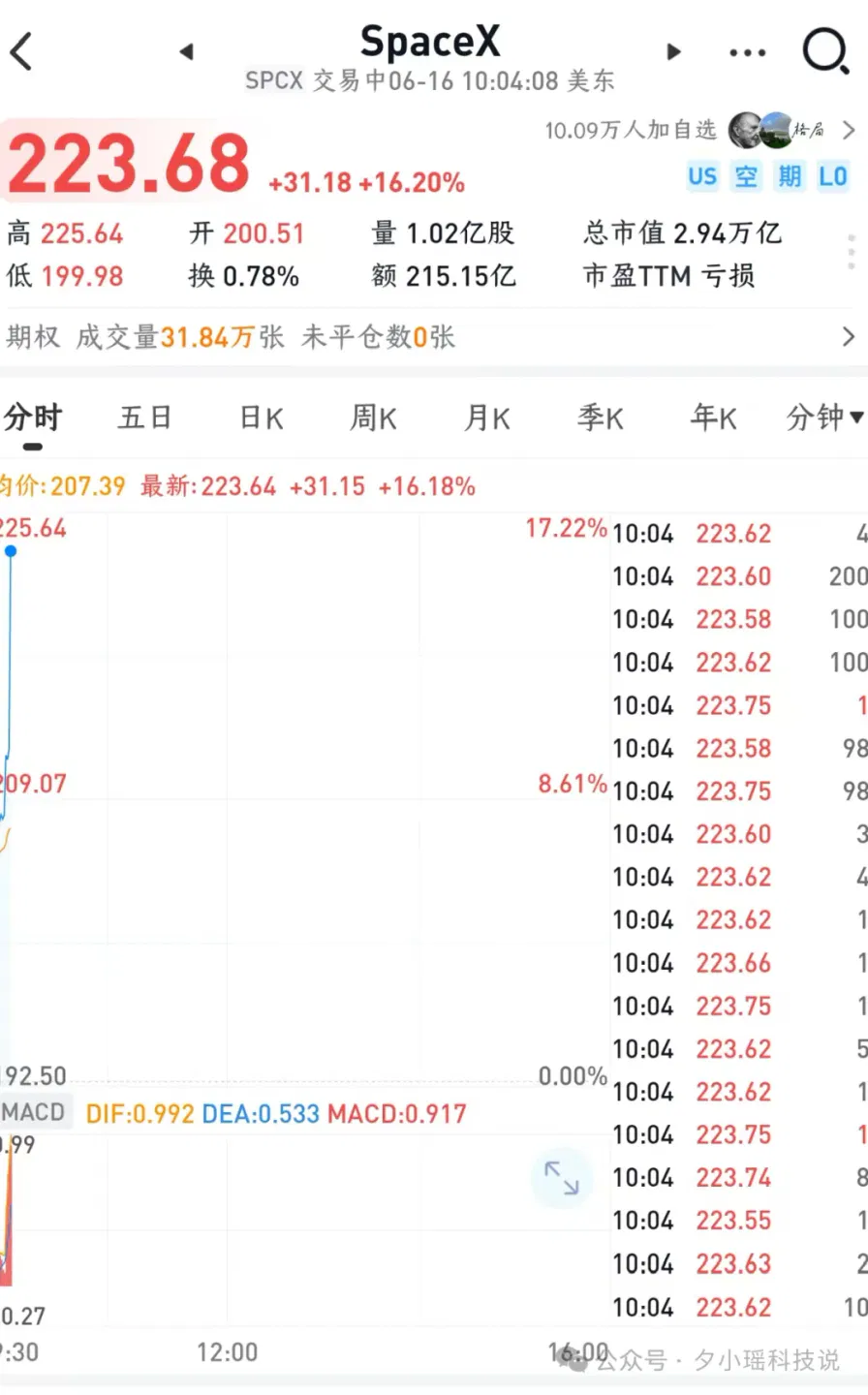Tap the 223.68 current price
Screen dimensions: 868x1395
128,162
